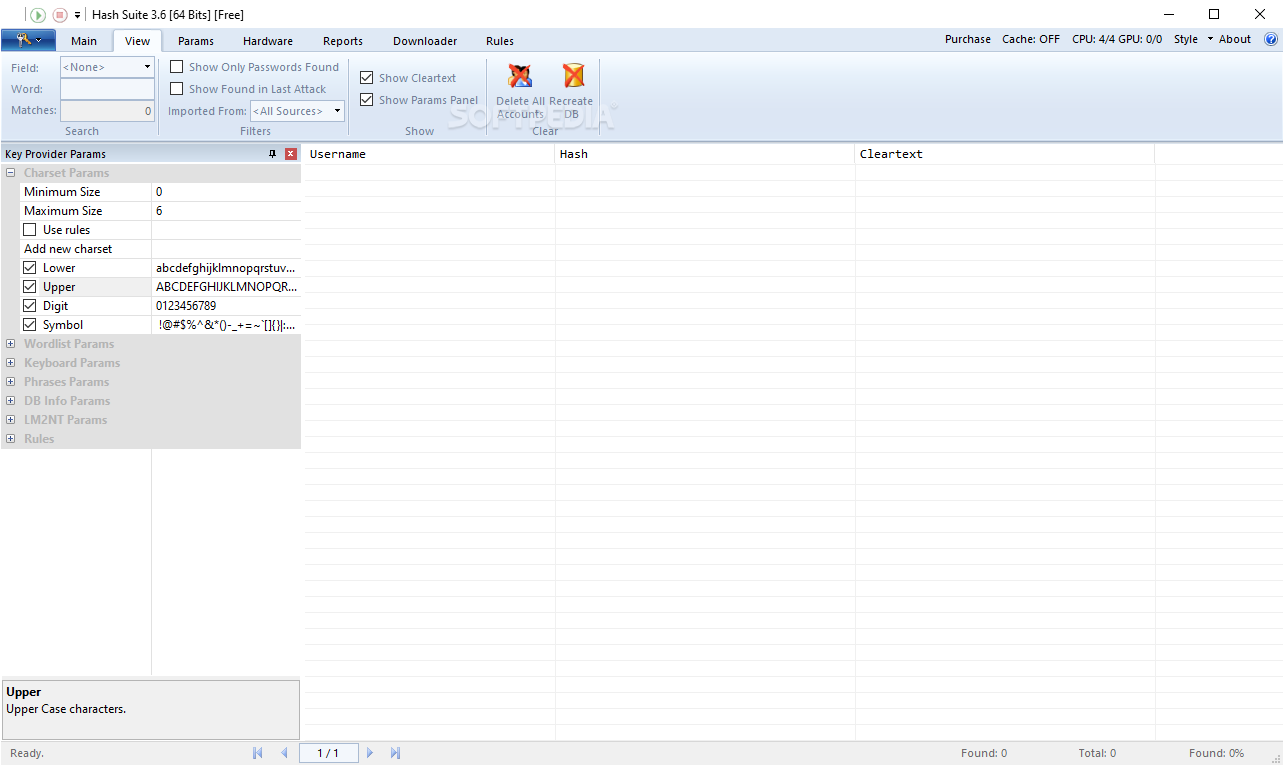The image size is (1284, 766).
Task: Open the About button
Action: [x=1235, y=39]
